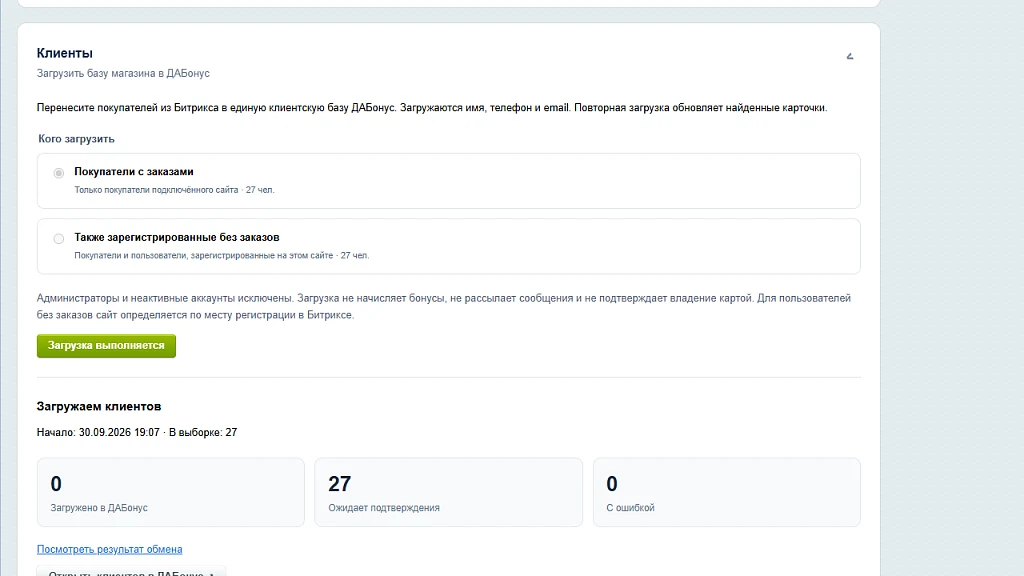
Task: Select Также зарегистрированные без заказов radio button
Action: coord(59,238)
